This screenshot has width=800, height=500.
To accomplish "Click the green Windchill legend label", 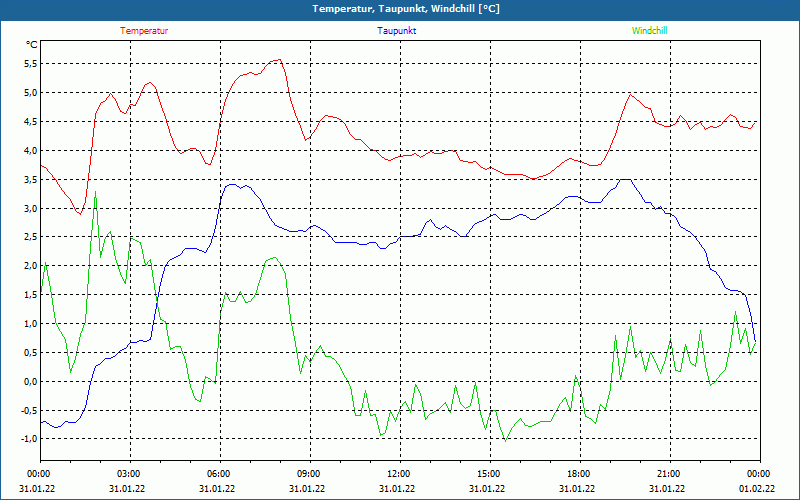I will point(649,31).
